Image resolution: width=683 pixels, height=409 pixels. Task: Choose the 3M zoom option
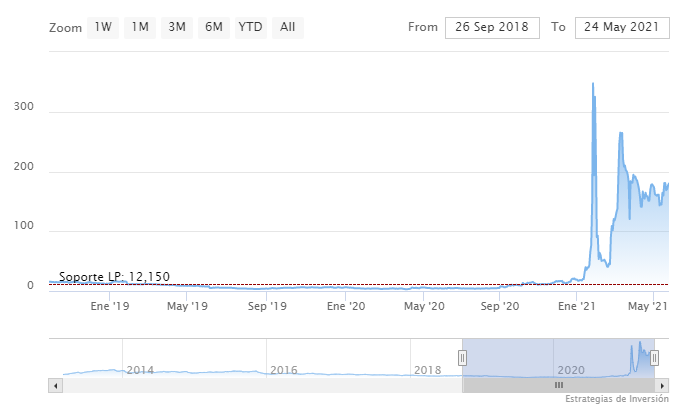click(x=177, y=27)
